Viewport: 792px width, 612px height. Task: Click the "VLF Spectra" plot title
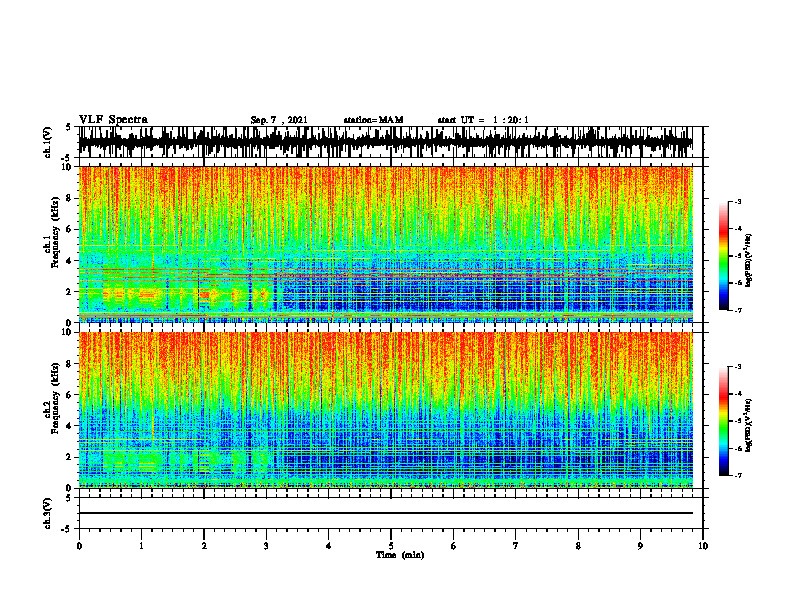click(113, 120)
